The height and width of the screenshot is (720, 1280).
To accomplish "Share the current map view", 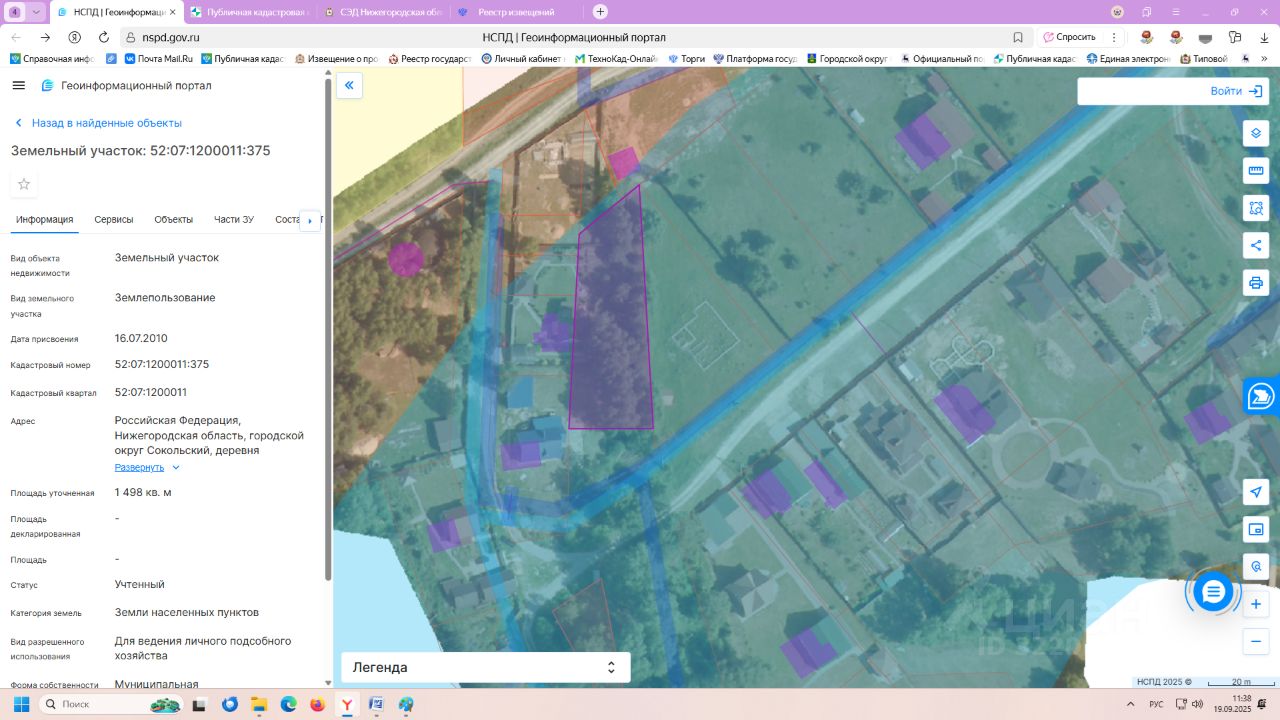I will coord(1256,245).
